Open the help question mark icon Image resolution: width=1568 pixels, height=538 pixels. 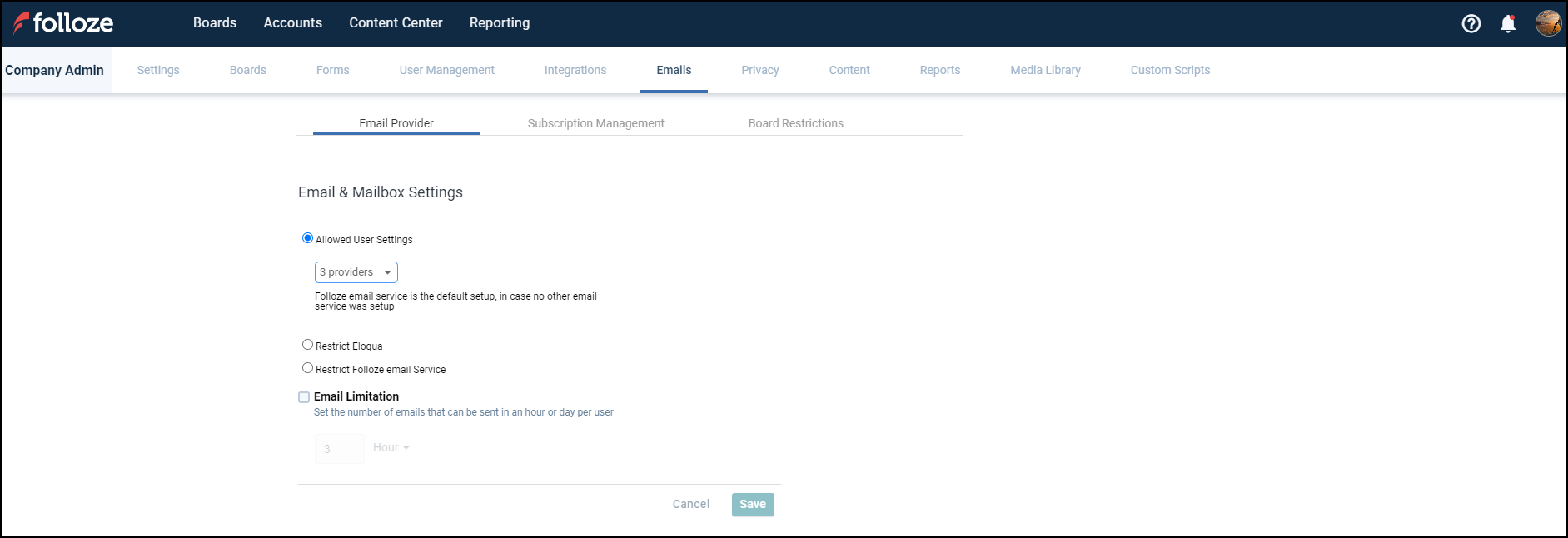coord(1471,24)
